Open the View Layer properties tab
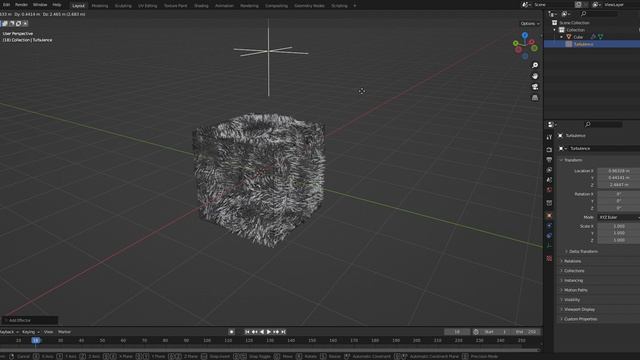640x360 pixels. coord(549,170)
